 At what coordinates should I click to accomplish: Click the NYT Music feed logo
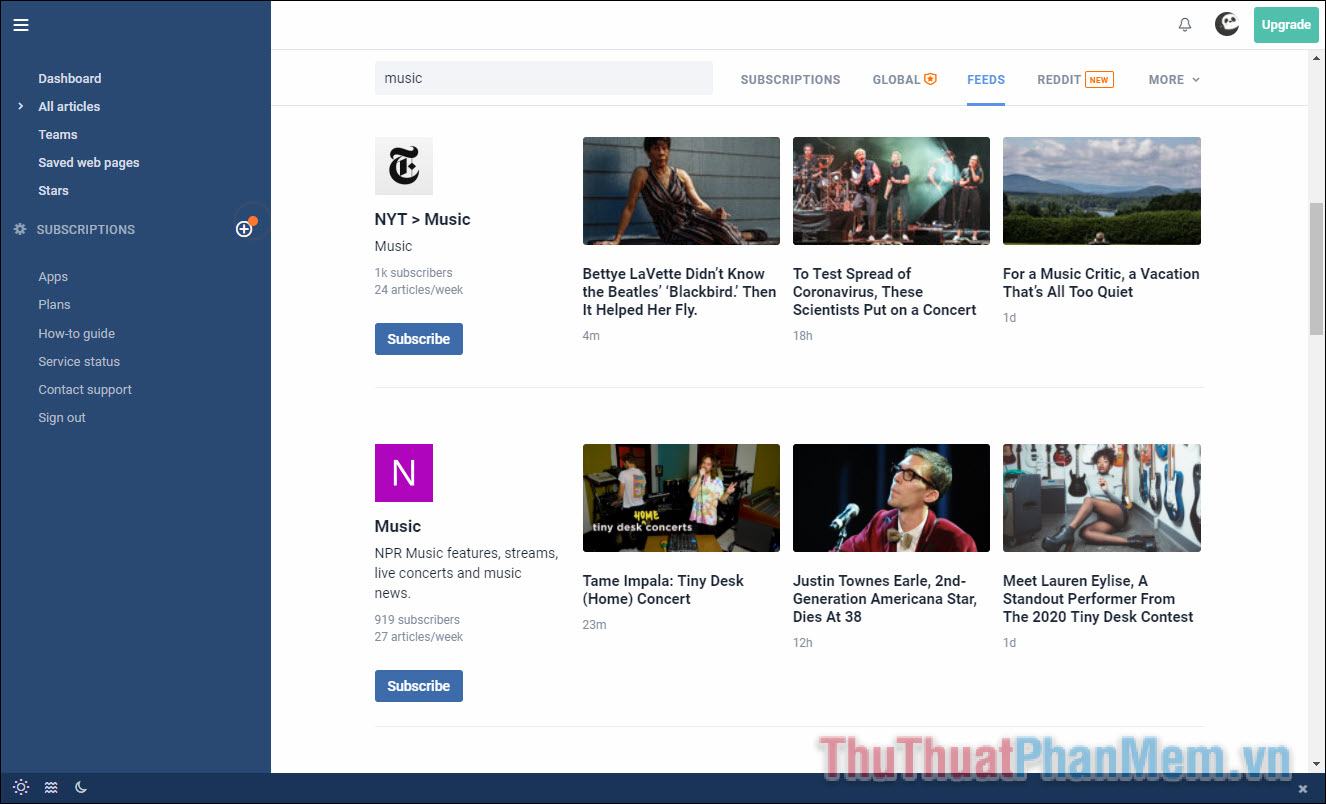coord(404,166)
